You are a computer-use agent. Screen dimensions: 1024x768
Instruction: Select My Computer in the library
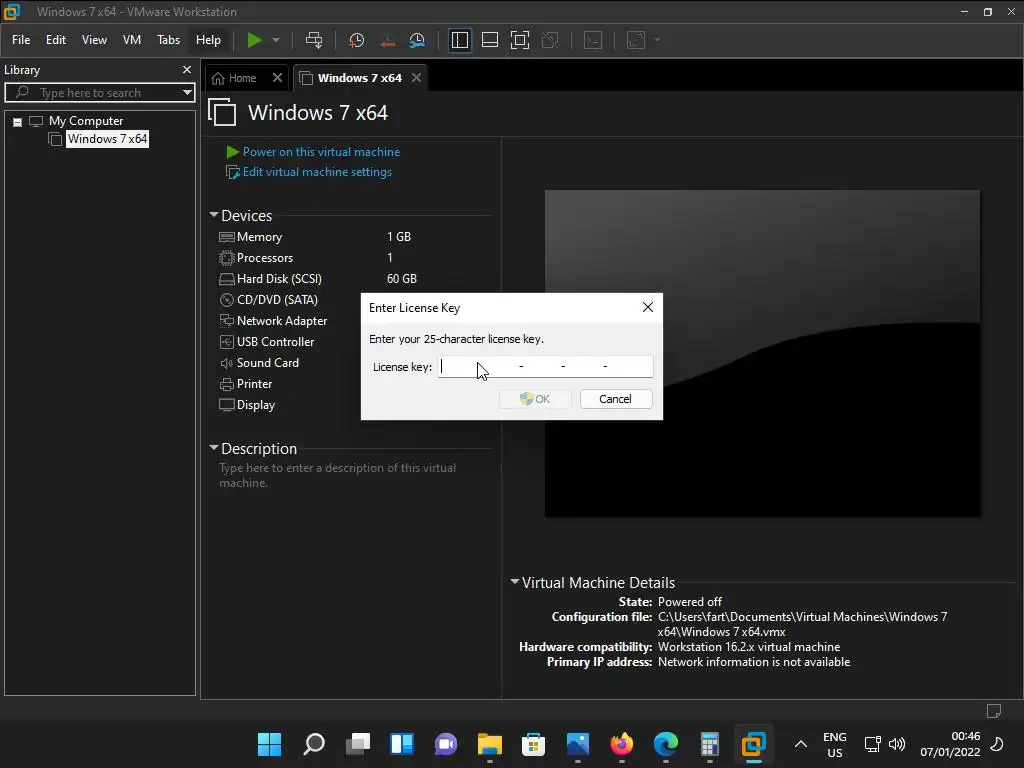click(x=86, y=121)
